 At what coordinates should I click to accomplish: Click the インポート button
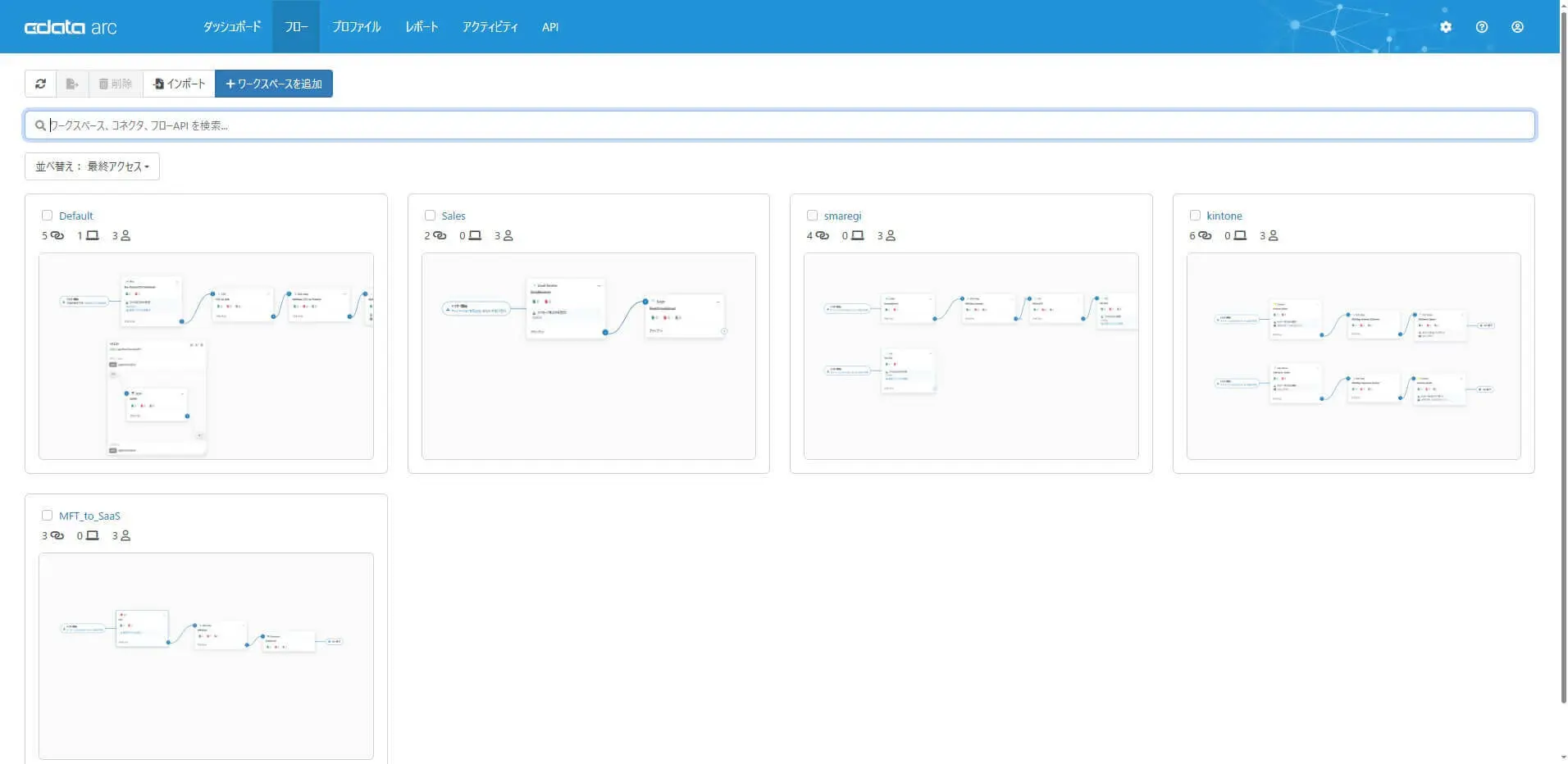(179, 84)
